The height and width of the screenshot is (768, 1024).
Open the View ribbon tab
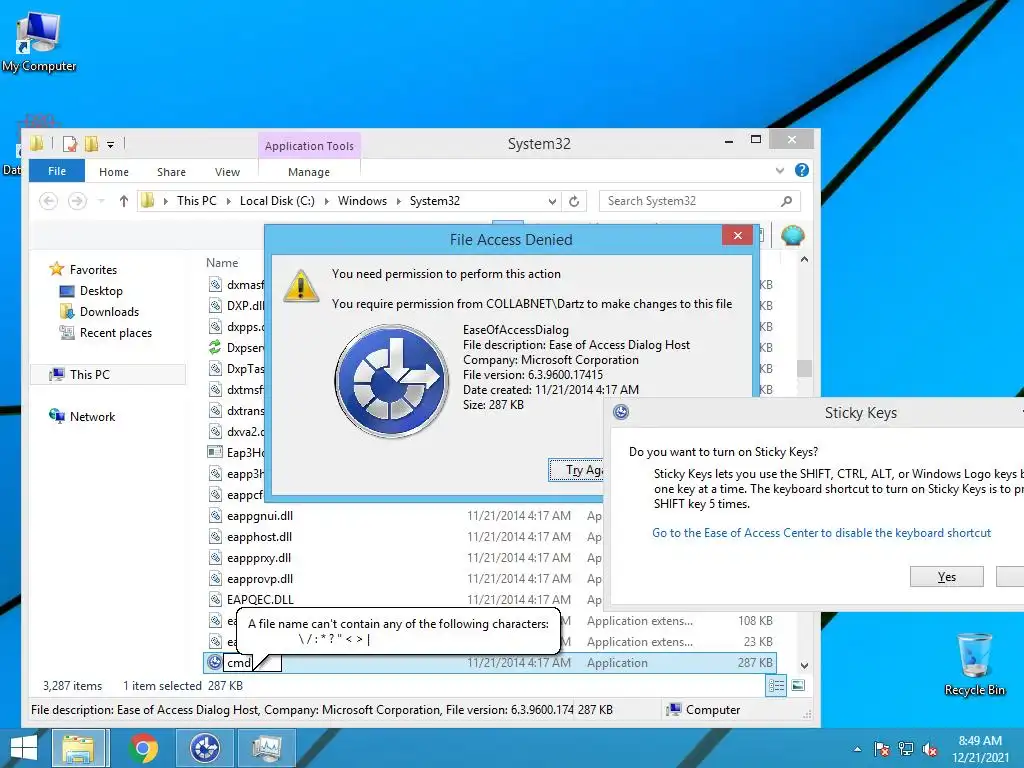227,172
